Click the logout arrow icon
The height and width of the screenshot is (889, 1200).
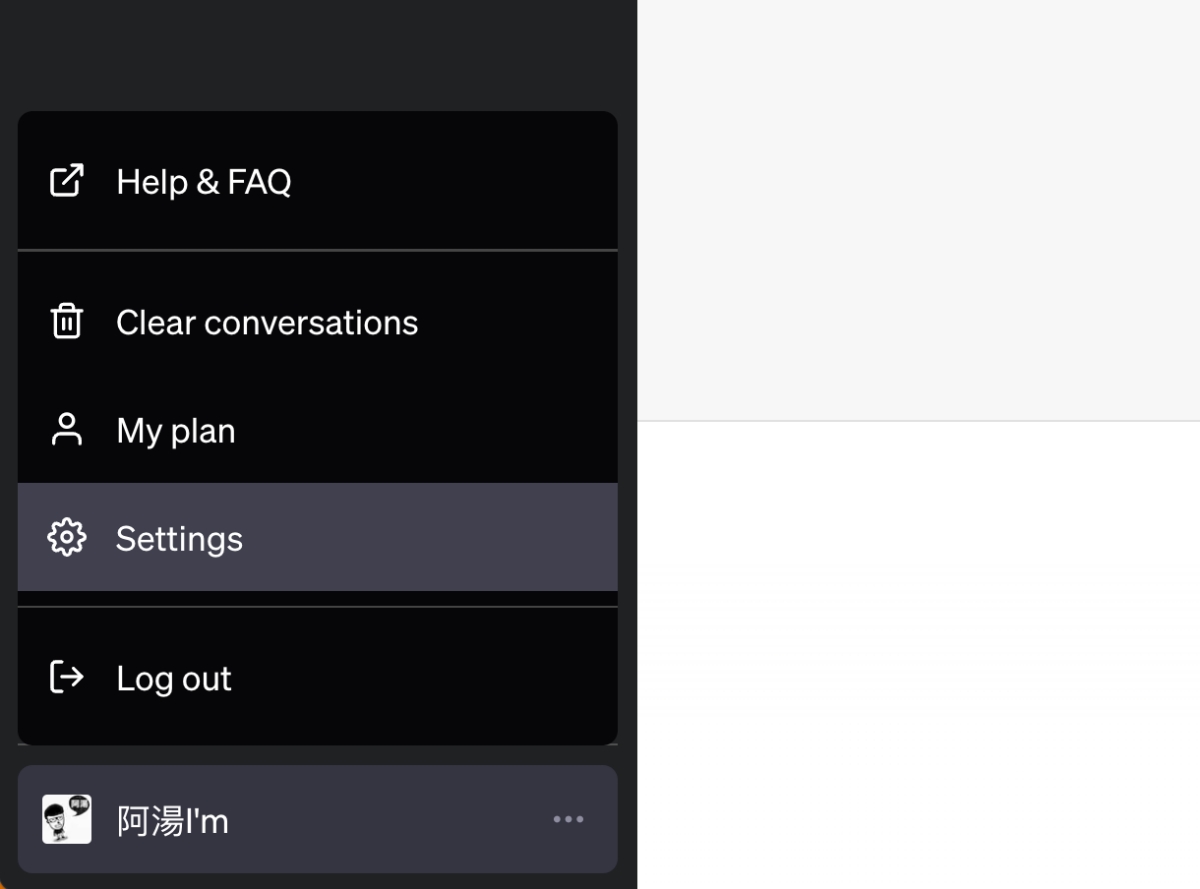pos(66,678)
